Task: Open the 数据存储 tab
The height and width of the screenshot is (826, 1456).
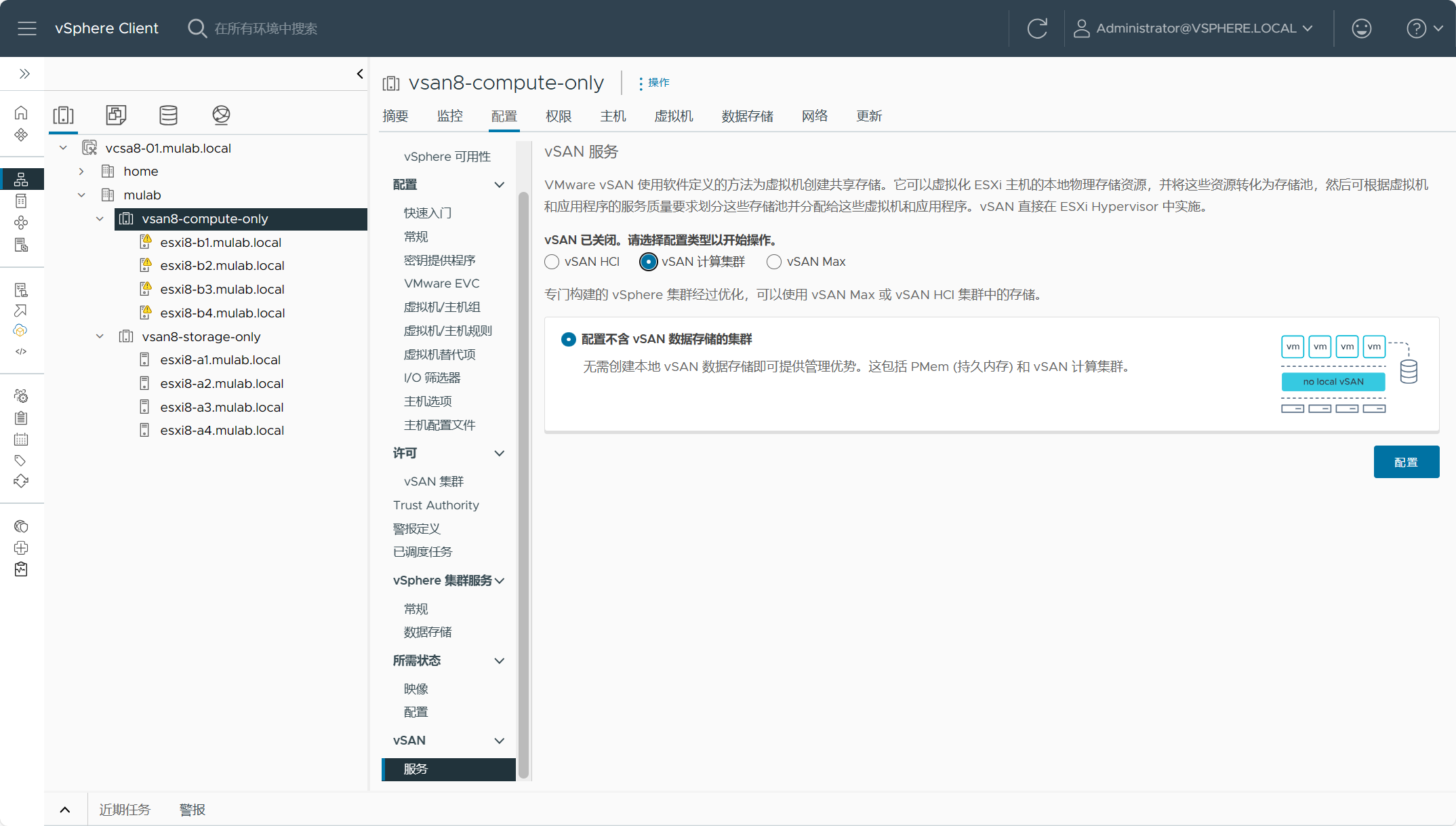Action: [x=747, y=116]
